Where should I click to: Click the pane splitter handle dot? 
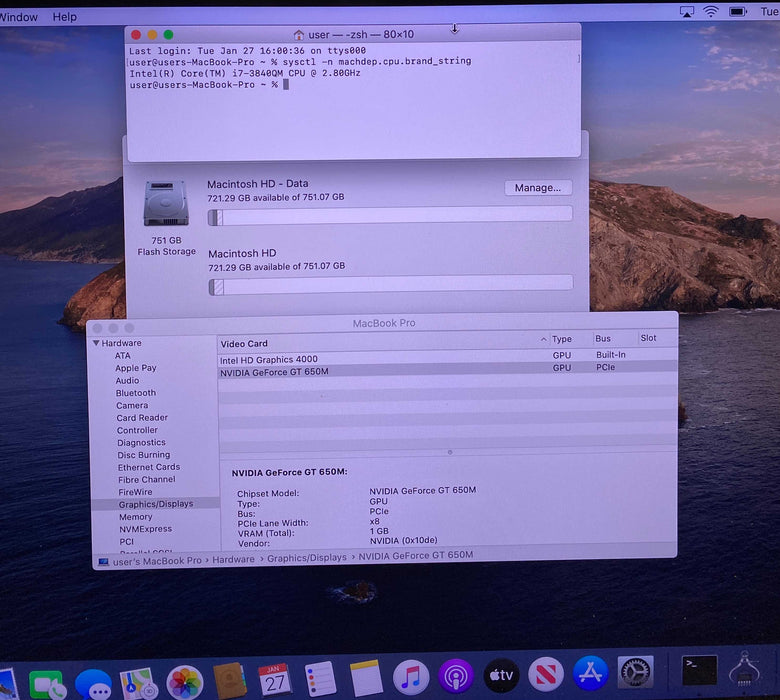[x=450, y=452]
